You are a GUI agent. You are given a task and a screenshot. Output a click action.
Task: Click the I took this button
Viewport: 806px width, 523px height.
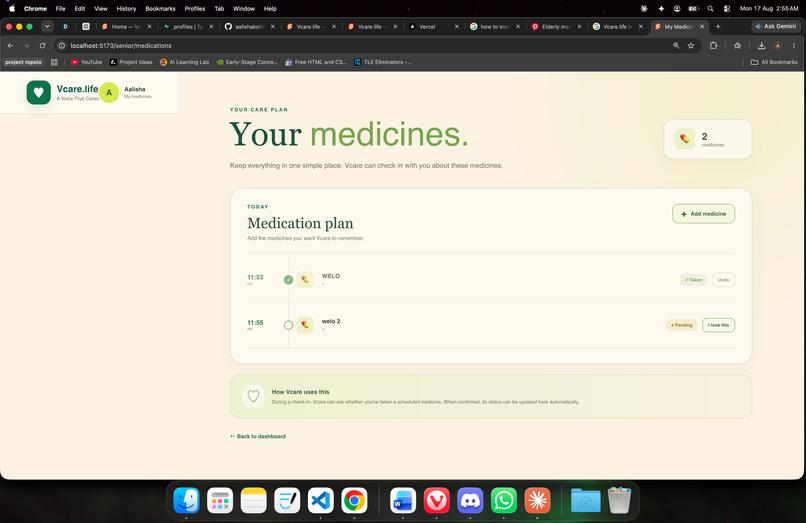click(718, 325)
